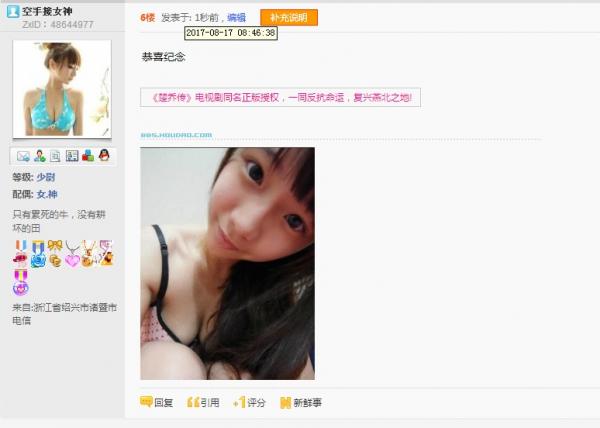This screenshot has width=600, height=428.
Task: Open the user's posts document icon
Action: (55, 156)
